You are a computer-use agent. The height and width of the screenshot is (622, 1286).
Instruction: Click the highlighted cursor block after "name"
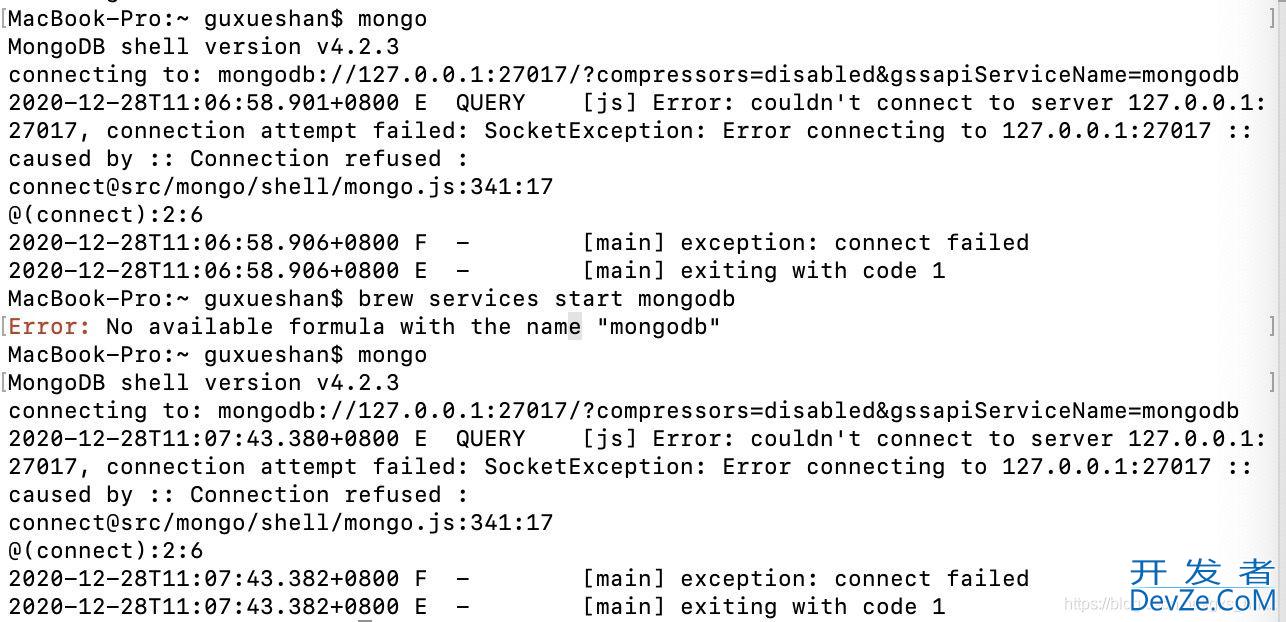tap(574, 326)
